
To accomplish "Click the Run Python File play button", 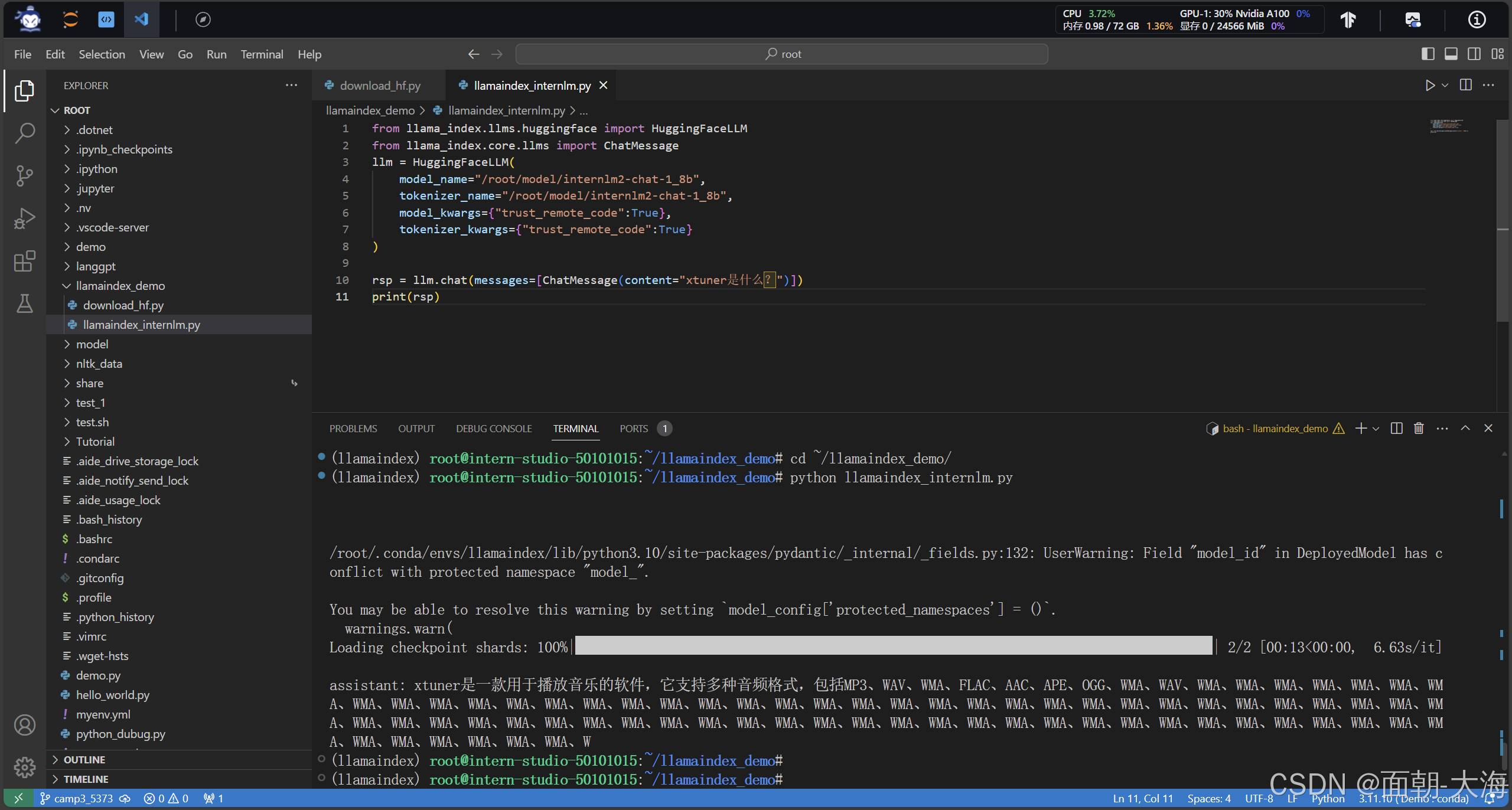I will [x=1429, y=86].
